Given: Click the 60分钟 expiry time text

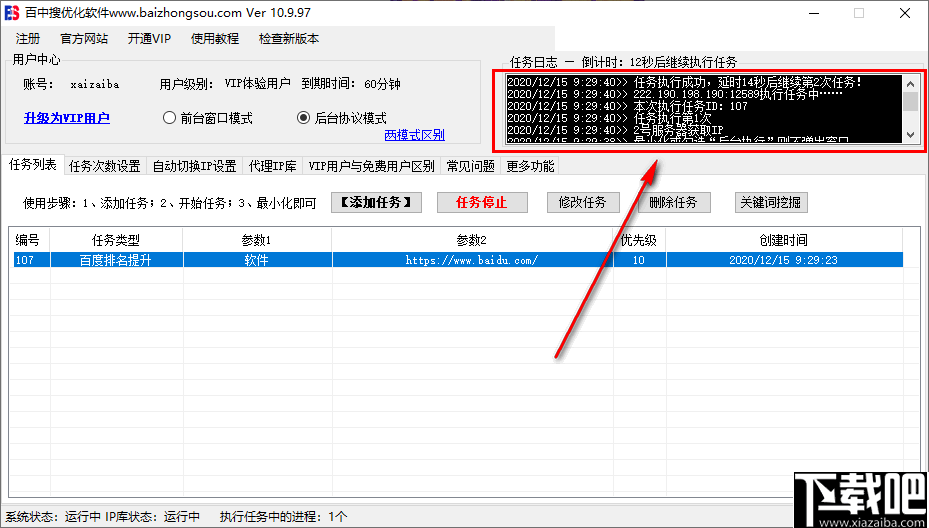Looking at the screenshot, I should tap(383, 84).
